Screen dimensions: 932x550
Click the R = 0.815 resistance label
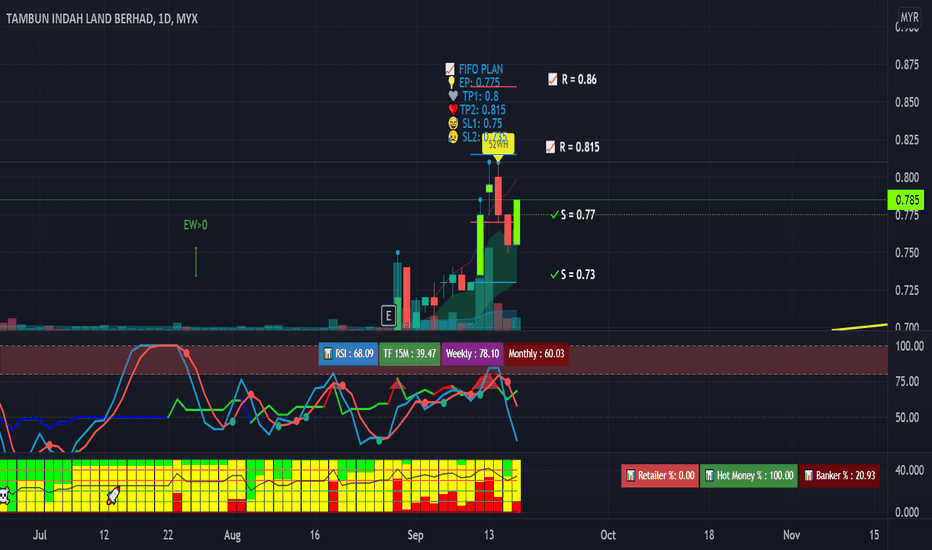click(579, 147)
